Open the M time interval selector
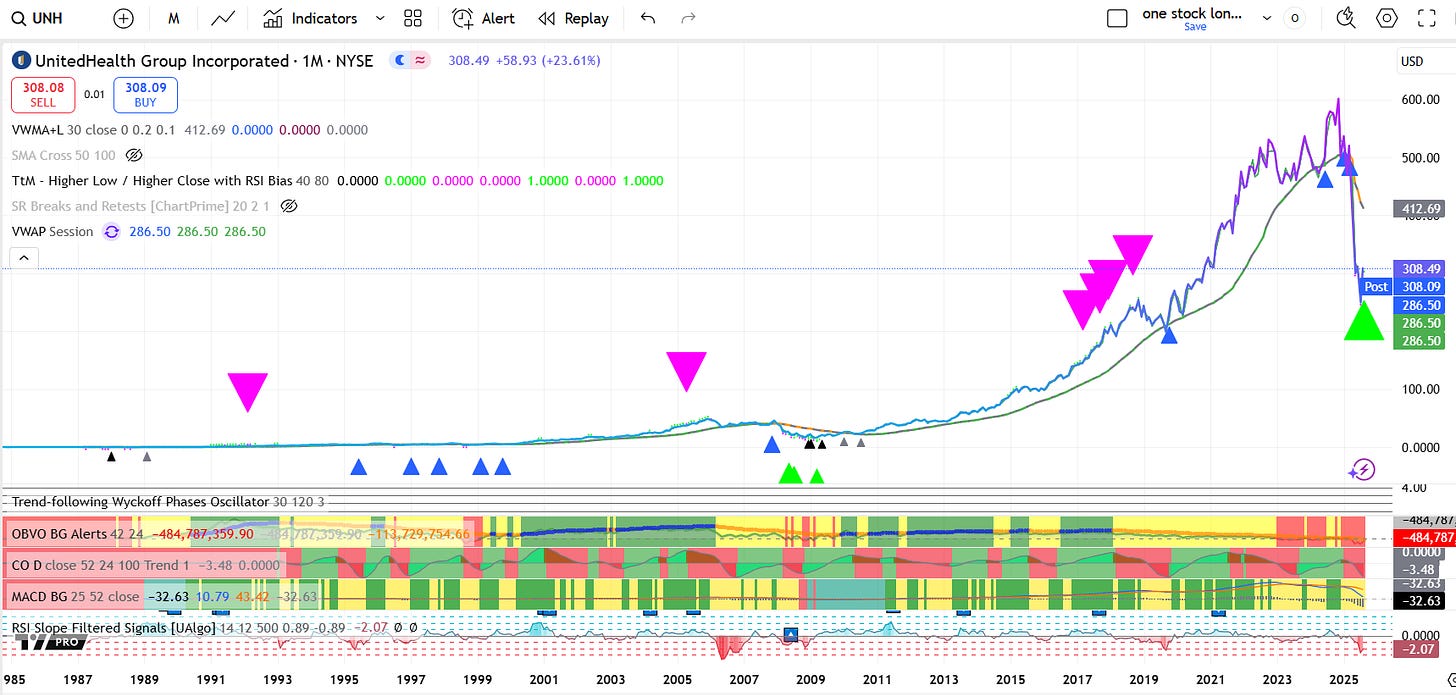1456x695 pixels. click(174, 18)
